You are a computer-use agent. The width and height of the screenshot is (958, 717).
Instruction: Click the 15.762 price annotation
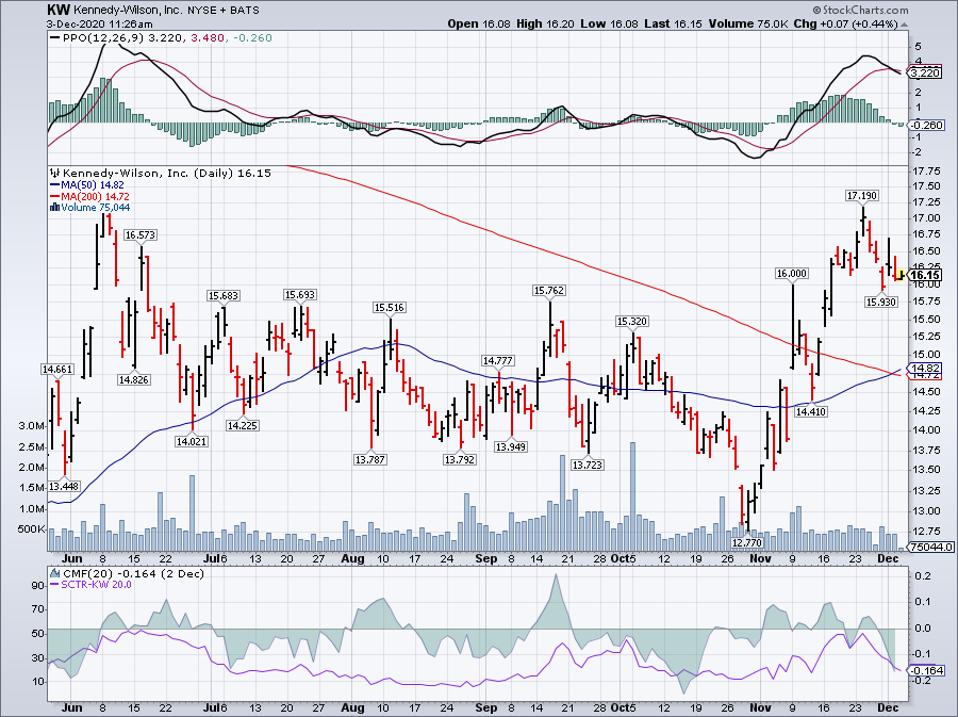coord(549,290)
